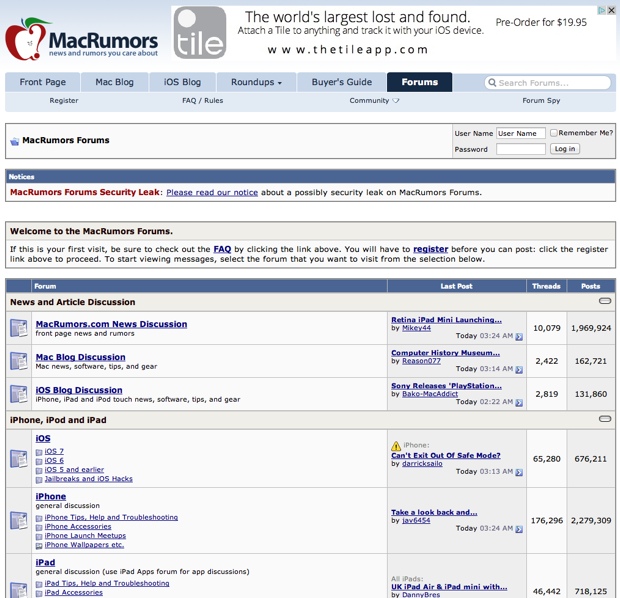The image size is (620, 598).
Task: Click the search magnifier icon
Action: pos(492,82)
